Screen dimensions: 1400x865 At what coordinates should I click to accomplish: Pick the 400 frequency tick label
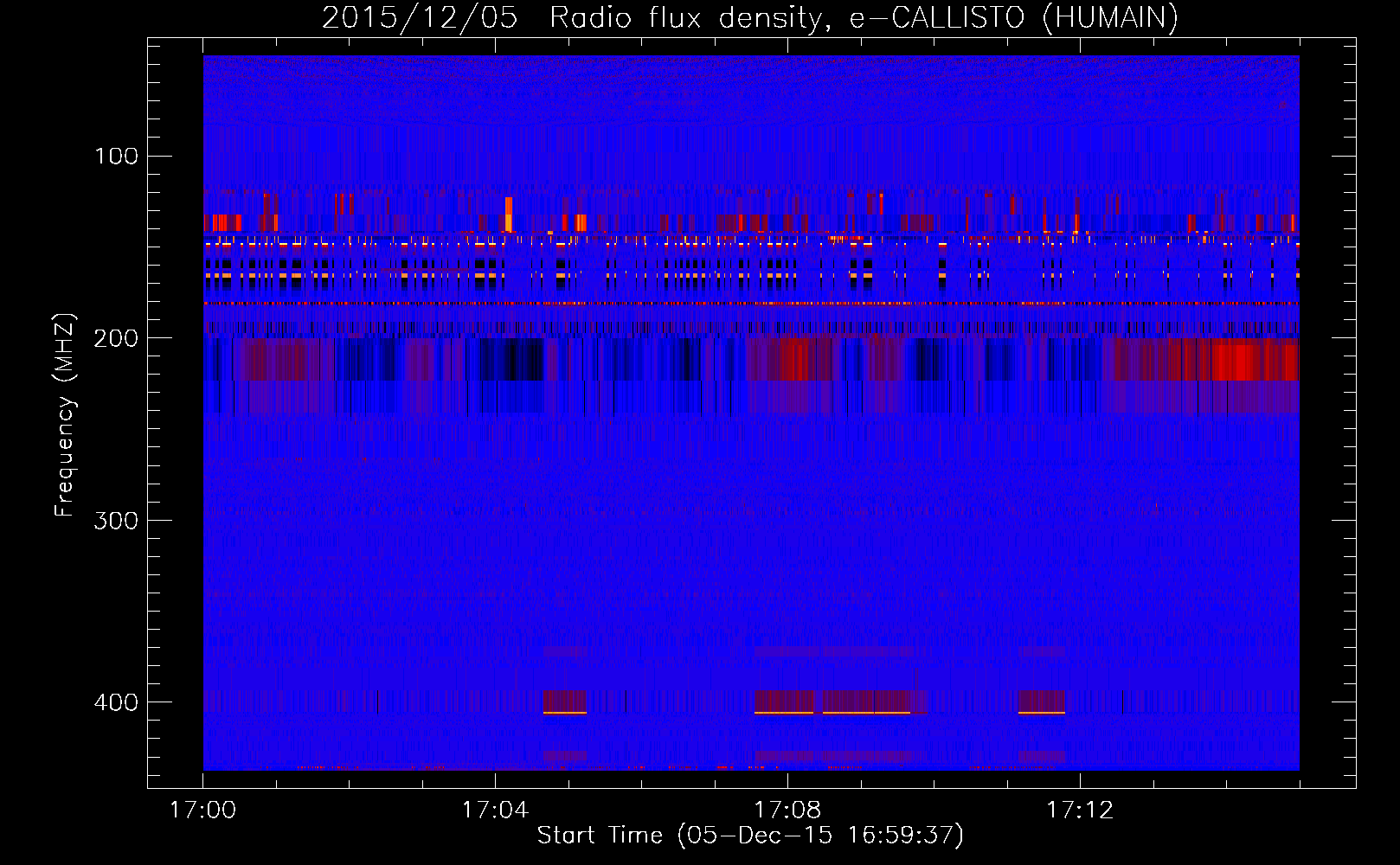[117, 702]
